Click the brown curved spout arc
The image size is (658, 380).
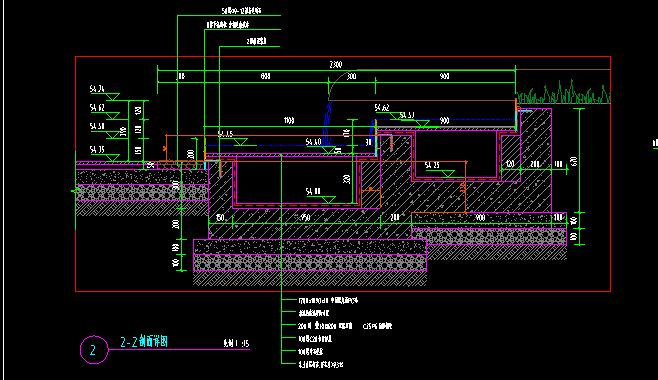tap(337, 85)
